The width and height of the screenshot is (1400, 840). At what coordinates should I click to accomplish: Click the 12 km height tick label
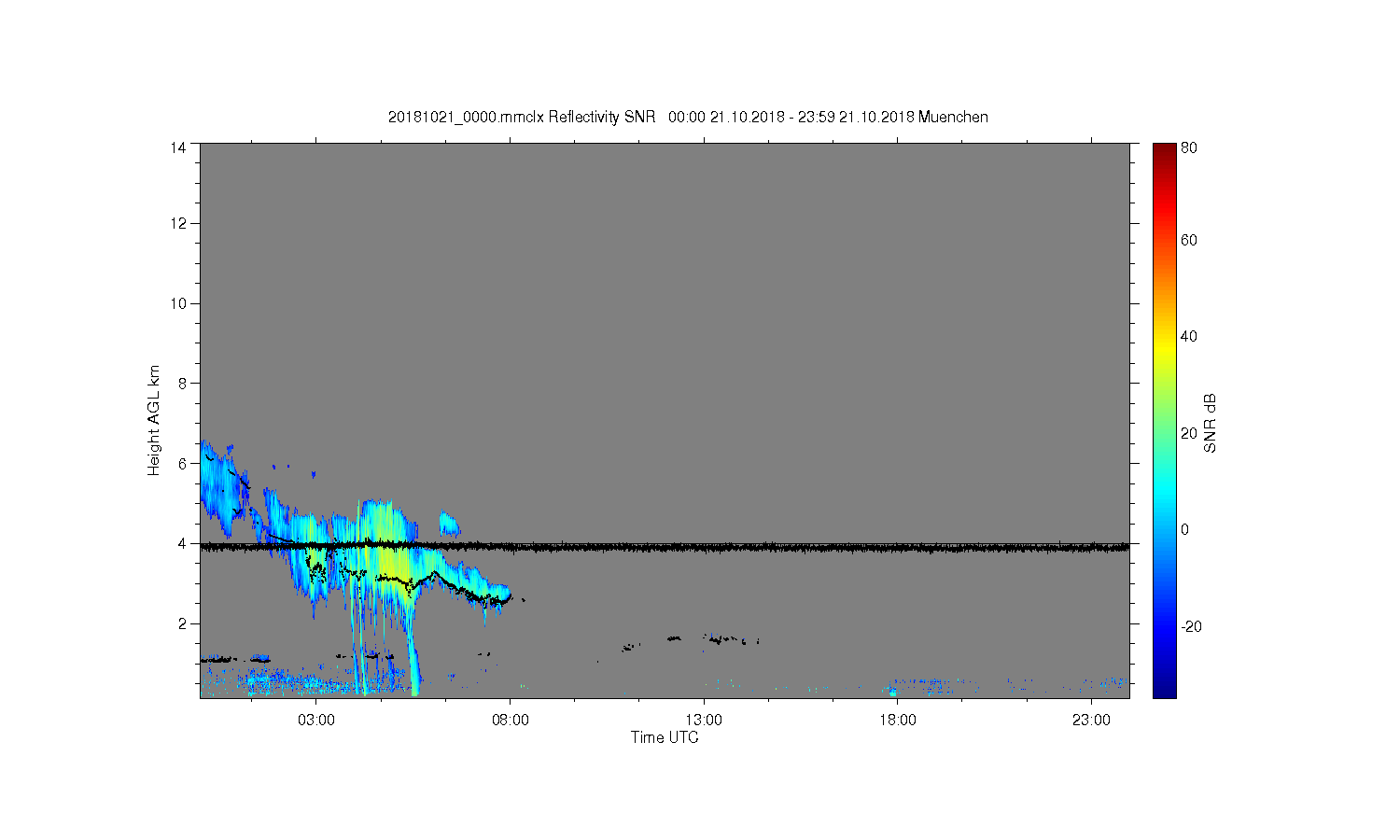point(178,223)
